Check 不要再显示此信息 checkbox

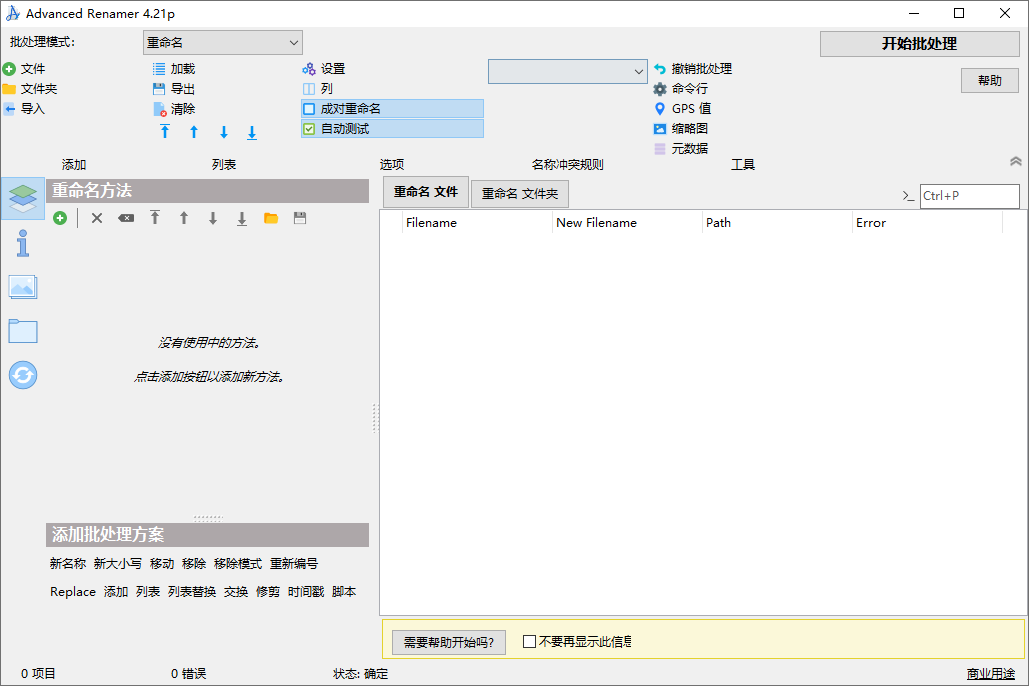(x=529, y=641)
